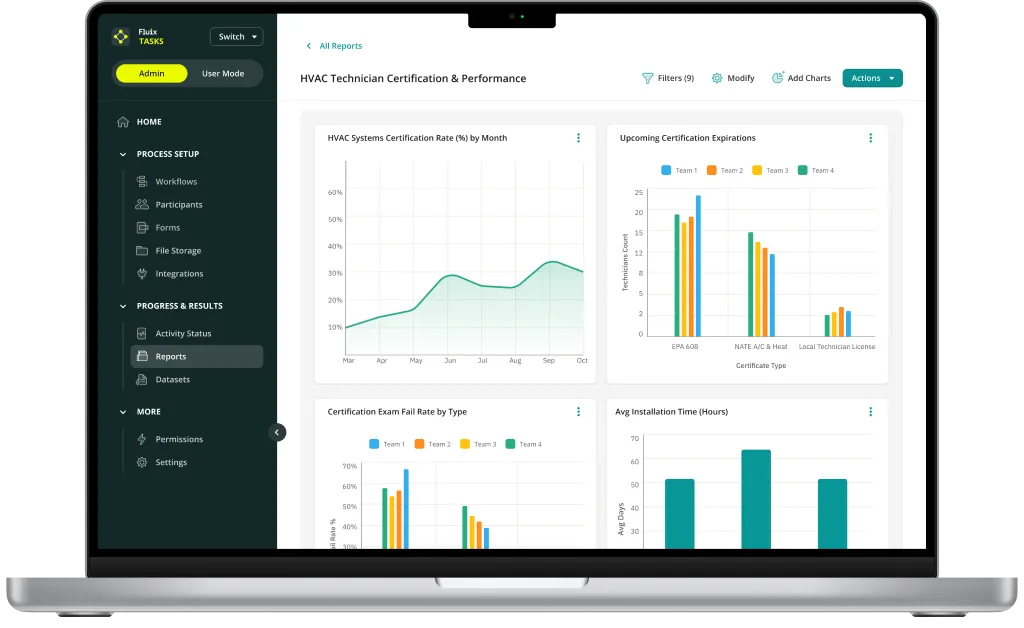This screenshot has height=628, width=1024.
Task: Switch to User Mode
Action: (x=223, y=74)
